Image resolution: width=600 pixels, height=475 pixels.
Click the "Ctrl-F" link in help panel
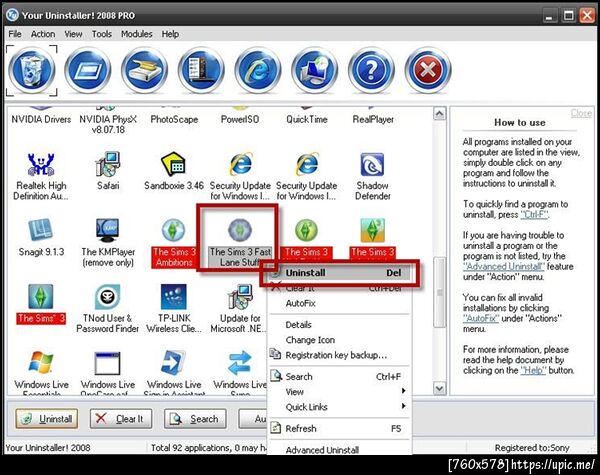(x=535, y=215)
